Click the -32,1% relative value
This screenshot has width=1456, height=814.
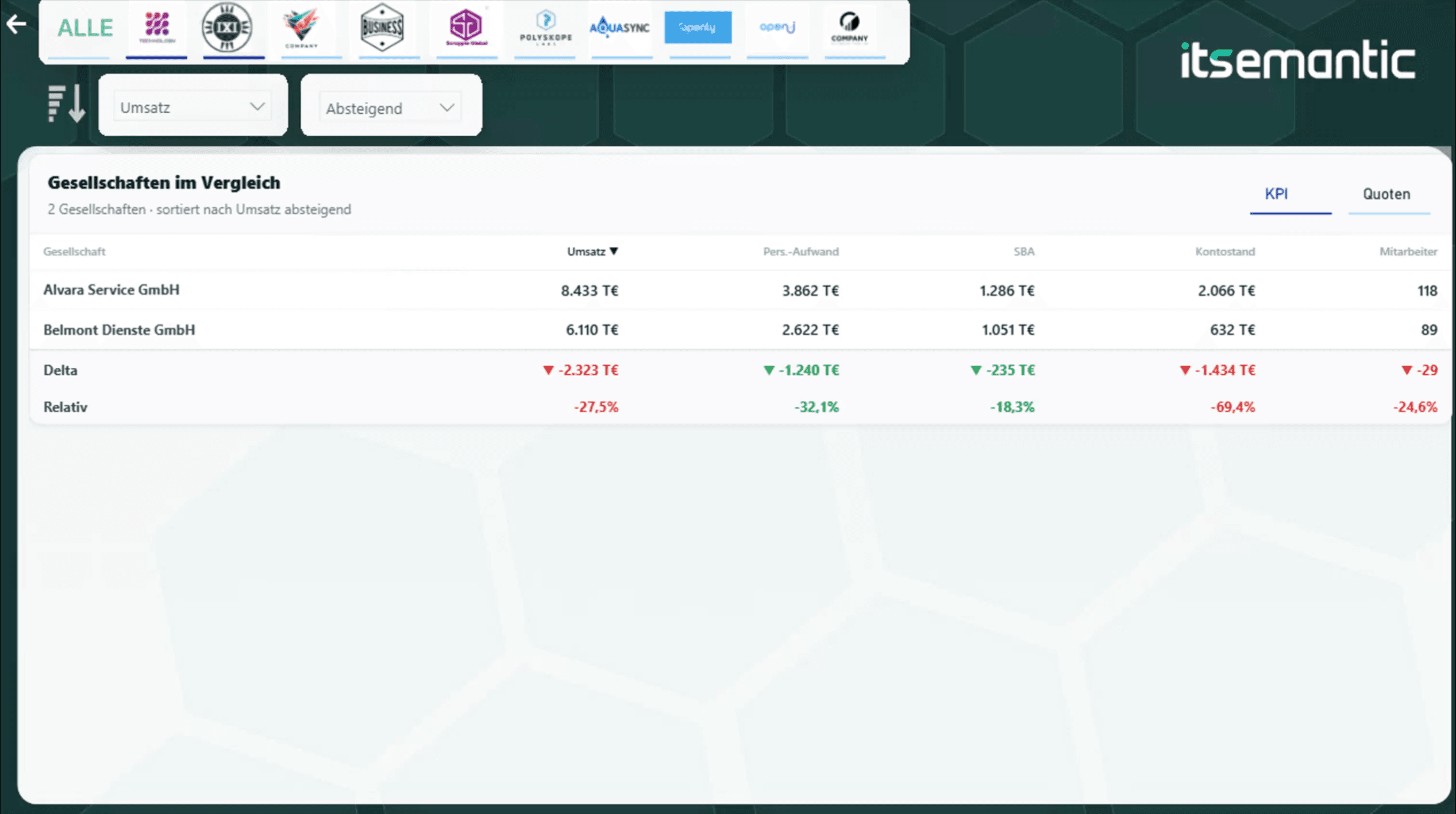(816, 407)
